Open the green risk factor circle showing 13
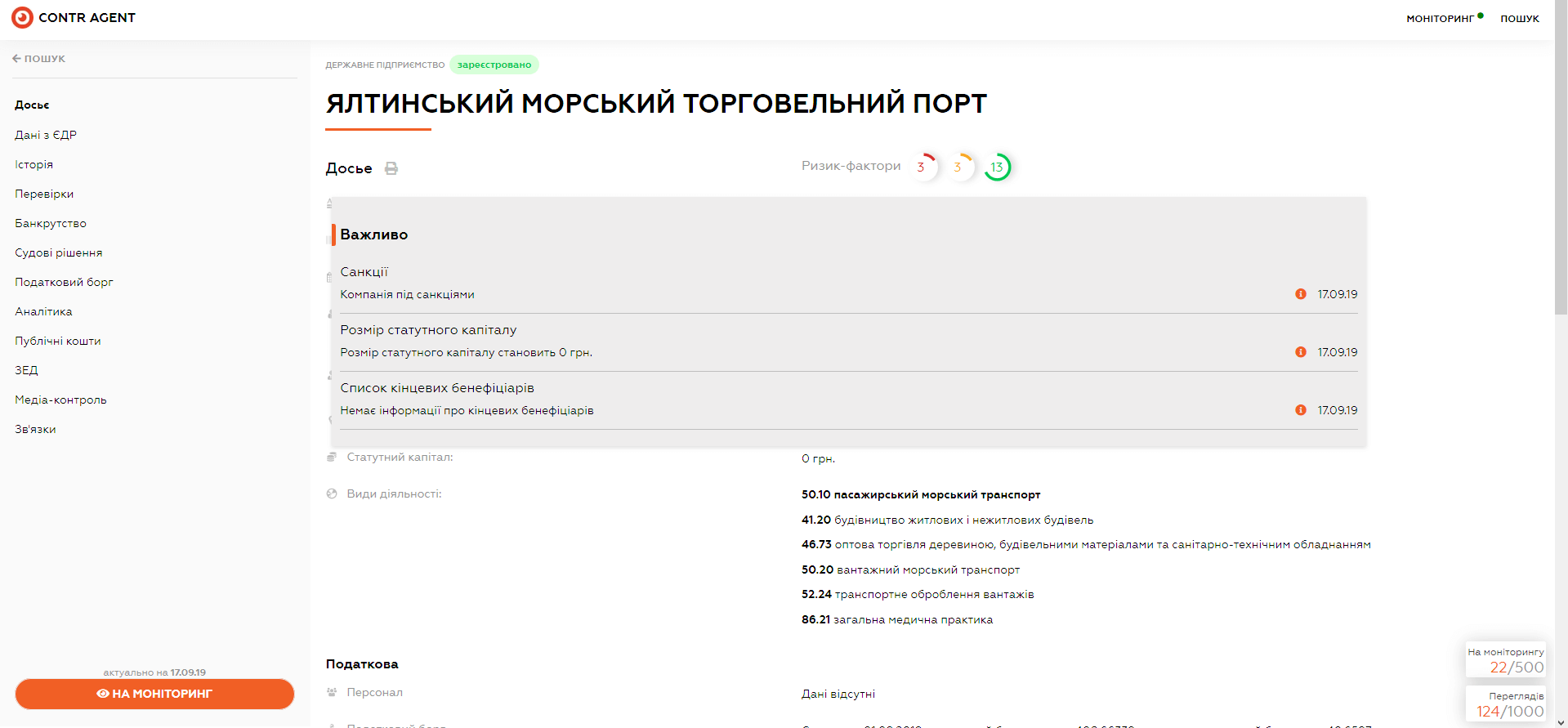This screenshot has width=1568, height=728. point(997,167)
